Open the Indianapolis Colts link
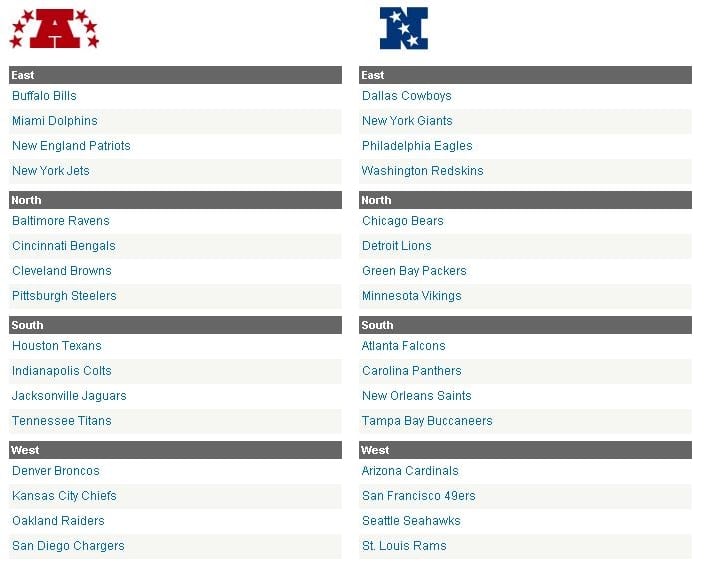This screenshot has width=711, height=571. point(62,371)
